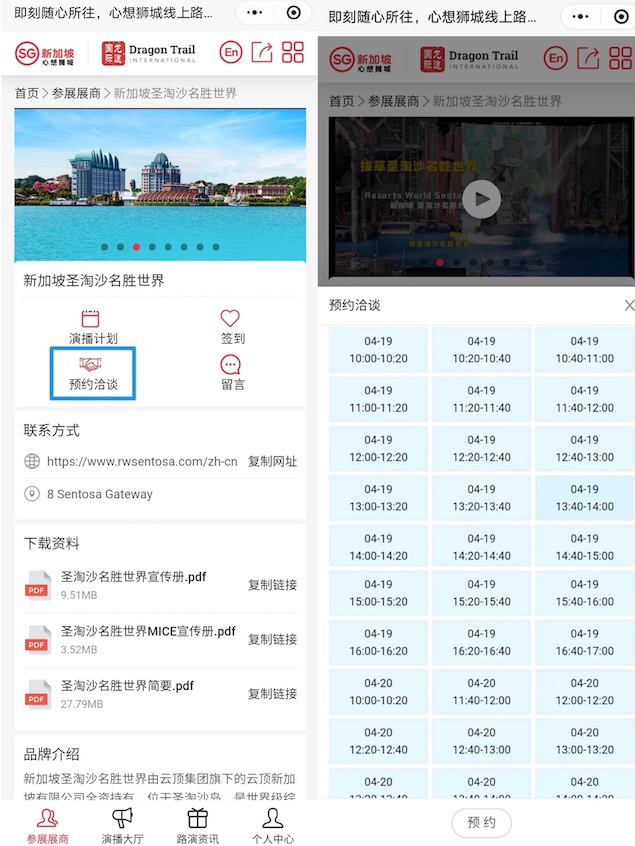Copy link for 圣淘沙名胜世界MICE宣传册.pdf
635x846 pixels.
coord(272,640)
